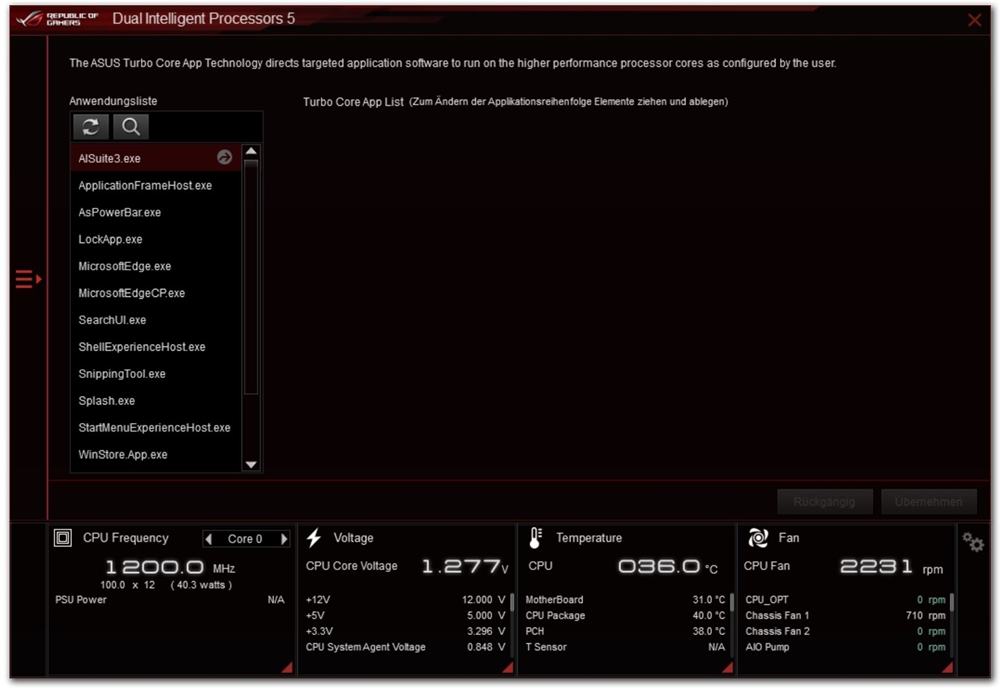Click the Temperature thermometer icon
Image resolution: width=1000 pixels, height=688 pixels.
535,538
